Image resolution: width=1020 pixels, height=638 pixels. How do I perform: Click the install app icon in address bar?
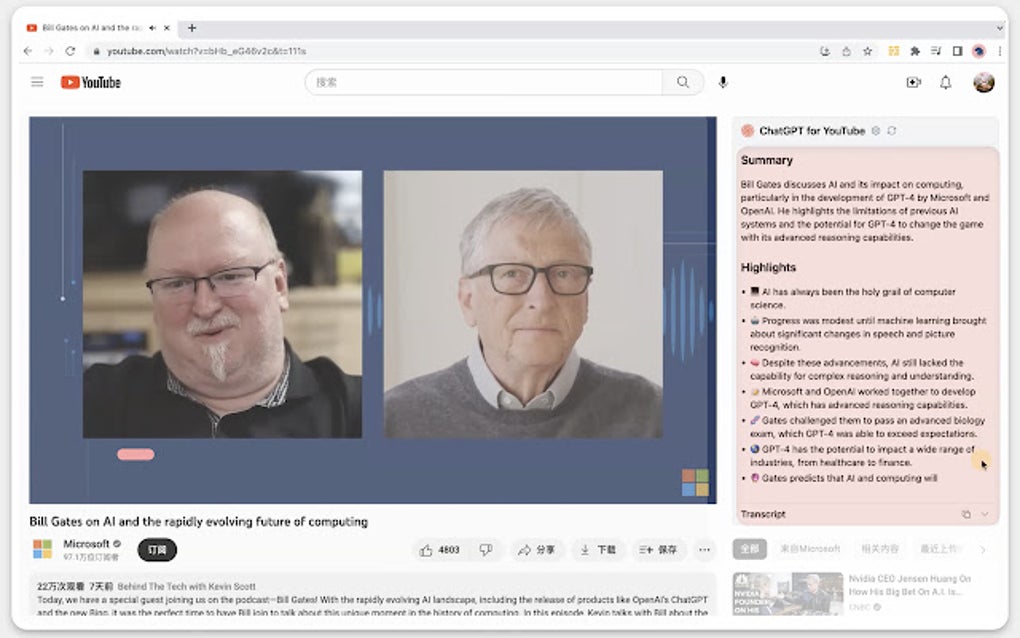(x=825, y=51)
